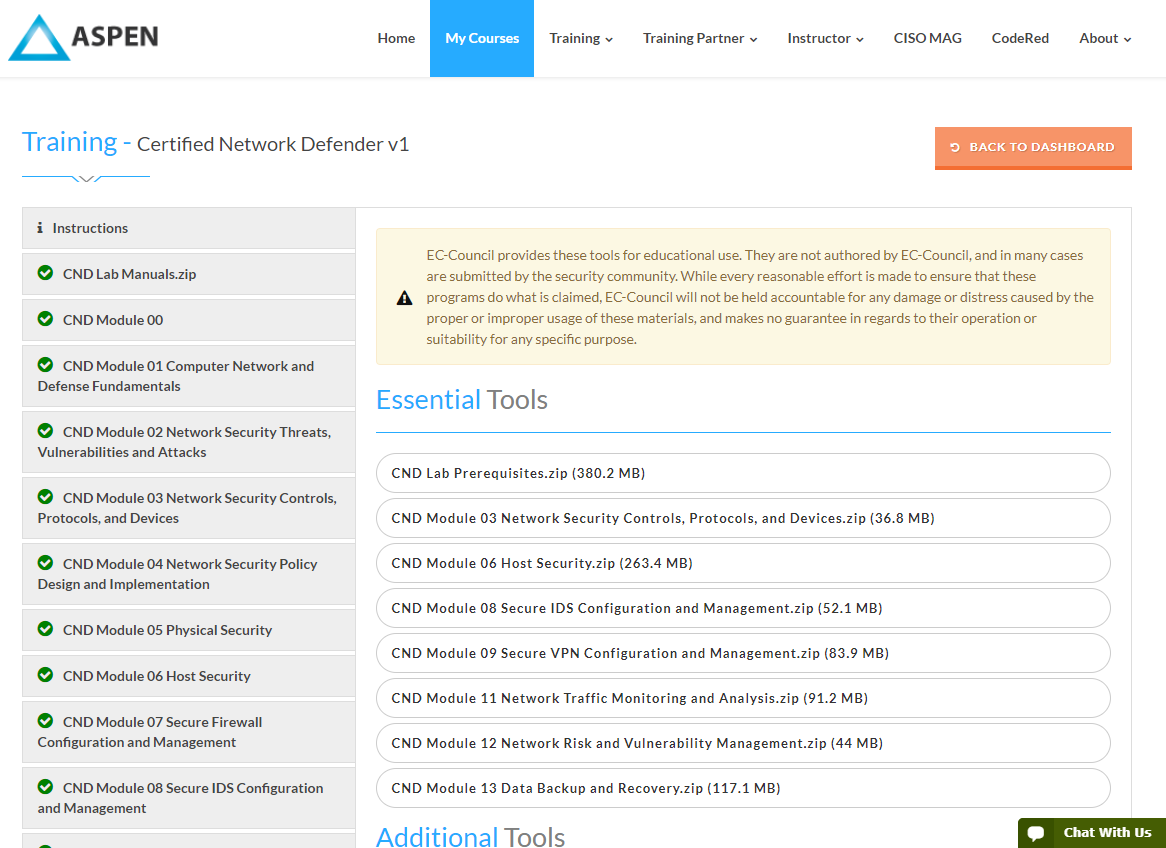1166x848 pixels.
Task: Click the speech bubble icon in Chat With Us
Action: click(1036, 833)
